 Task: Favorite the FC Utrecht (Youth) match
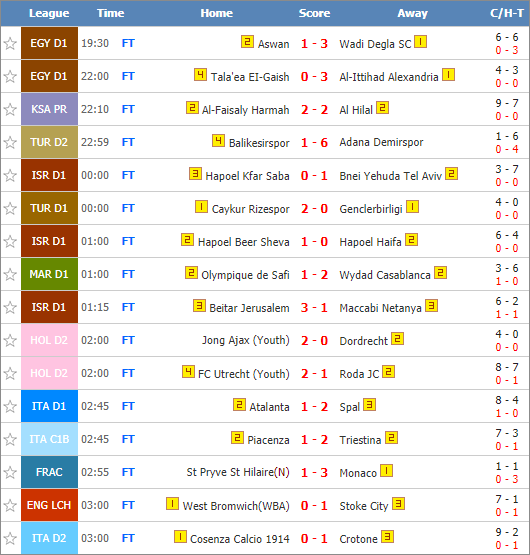tap(10, 373)
